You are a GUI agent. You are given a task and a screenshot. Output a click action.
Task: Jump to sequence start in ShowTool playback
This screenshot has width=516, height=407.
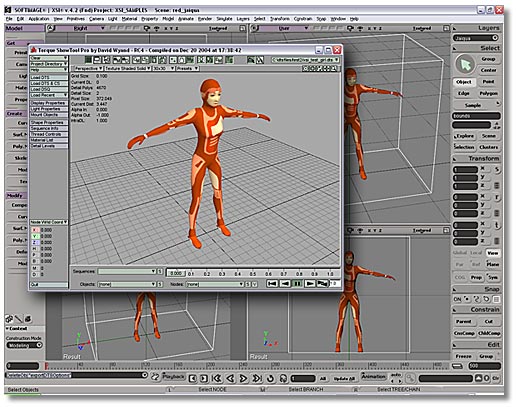[x=272, y=284]
